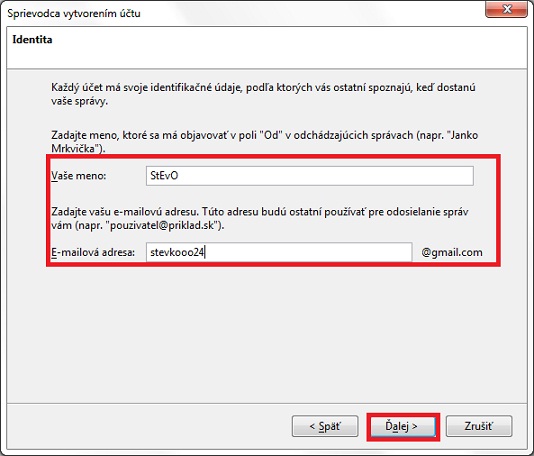Cancel the wizard with Zrušiť

[479, 426]
